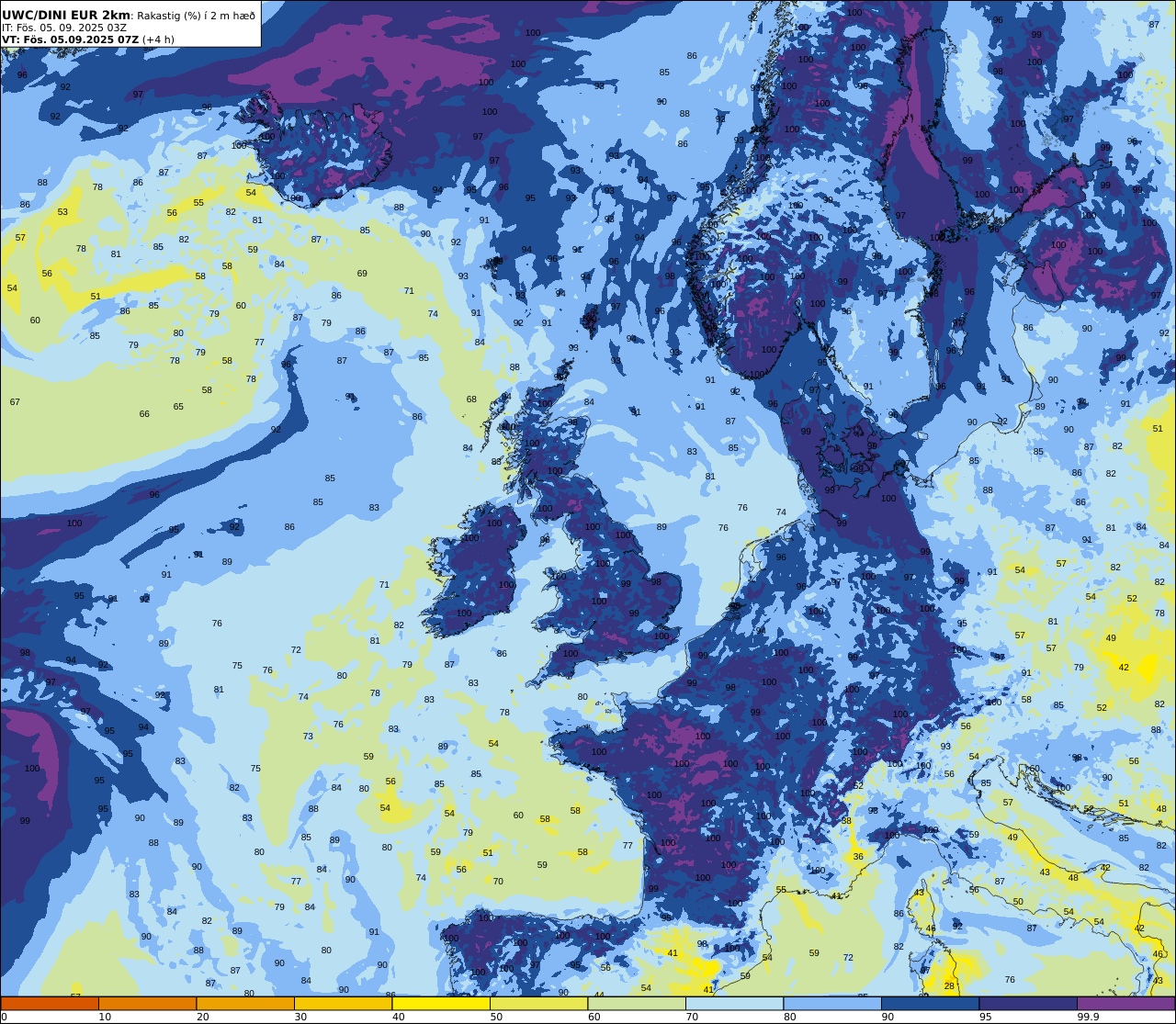Click the 'UWC/DINI EUR 2km' title text
This screenshot has height=1024, width=1176.
tap(66, 15)
